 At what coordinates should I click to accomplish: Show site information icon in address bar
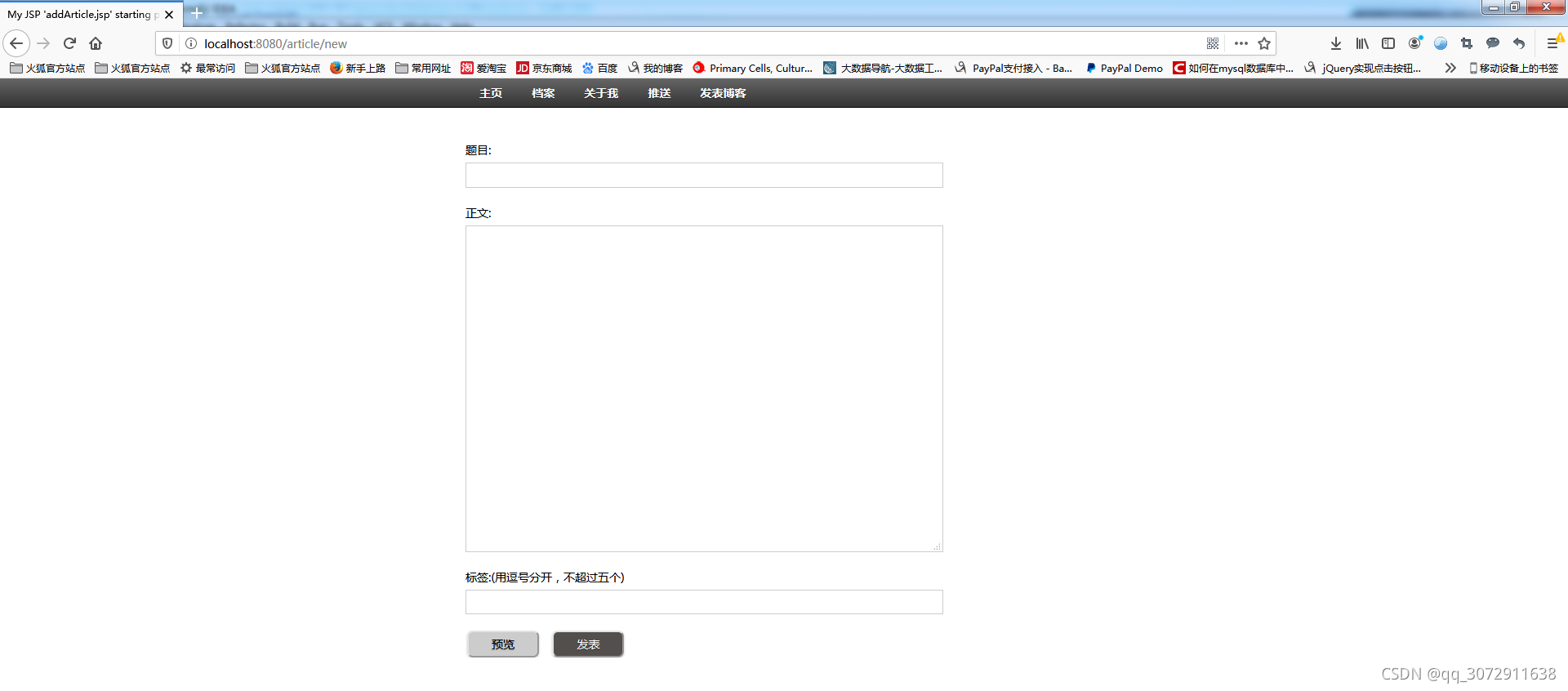(x=191, y=43)
